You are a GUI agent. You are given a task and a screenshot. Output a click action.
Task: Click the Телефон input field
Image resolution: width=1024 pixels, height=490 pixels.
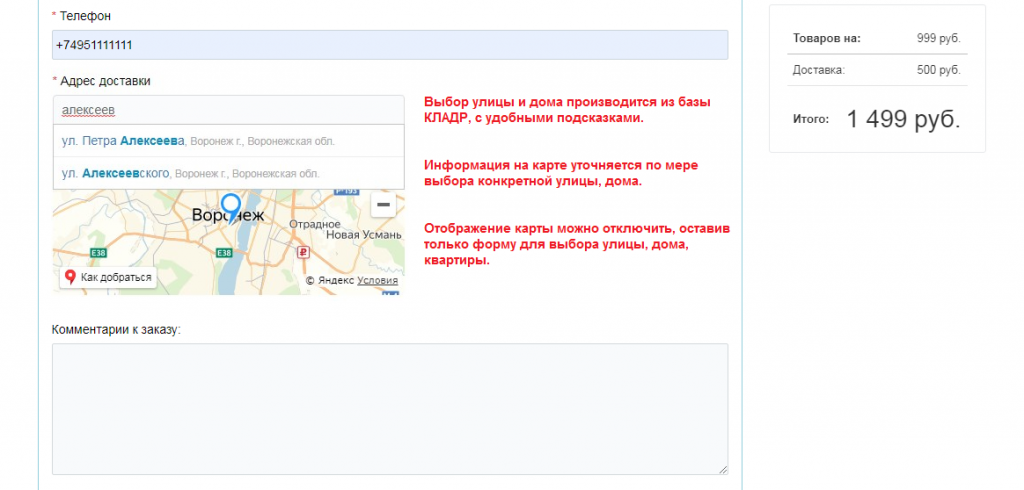coord(390,45)
